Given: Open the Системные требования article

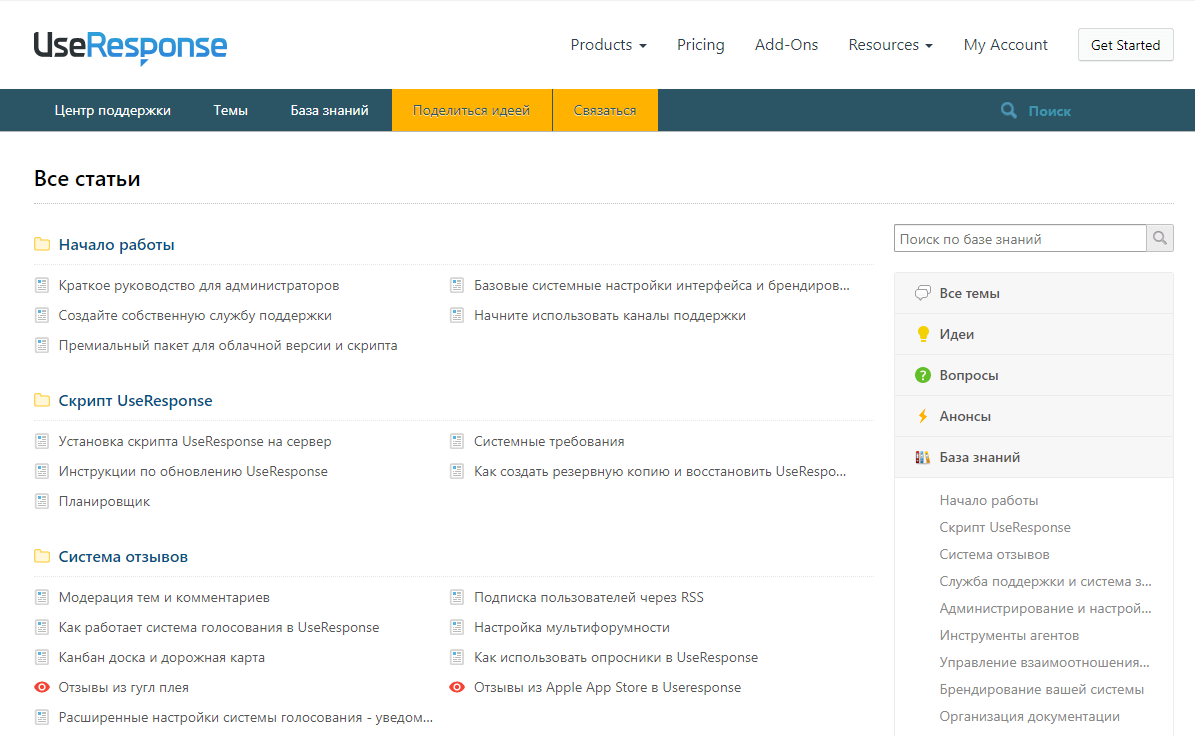Looking at the screenshot, I should click(549, 442).
